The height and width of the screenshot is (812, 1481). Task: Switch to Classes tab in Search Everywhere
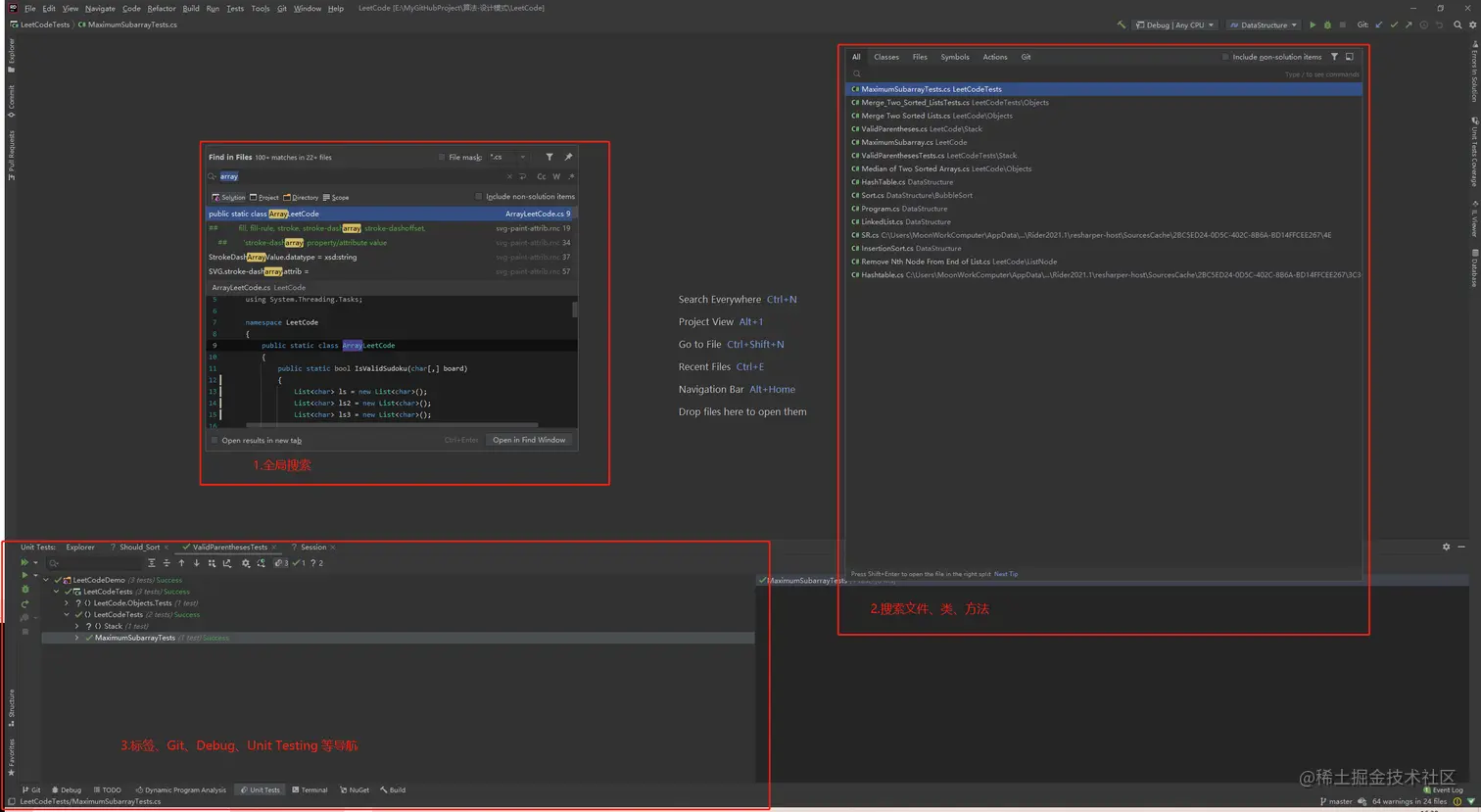point(886,57)
